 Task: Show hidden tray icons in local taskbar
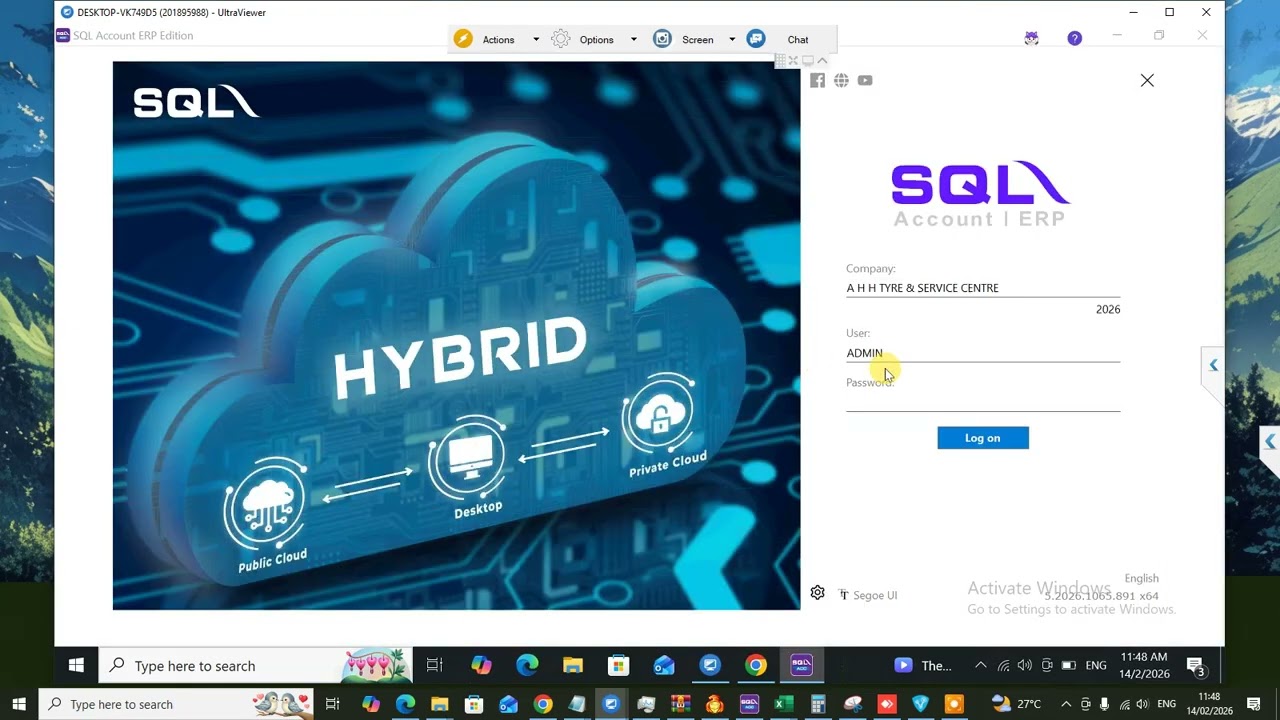point(1066,704)
